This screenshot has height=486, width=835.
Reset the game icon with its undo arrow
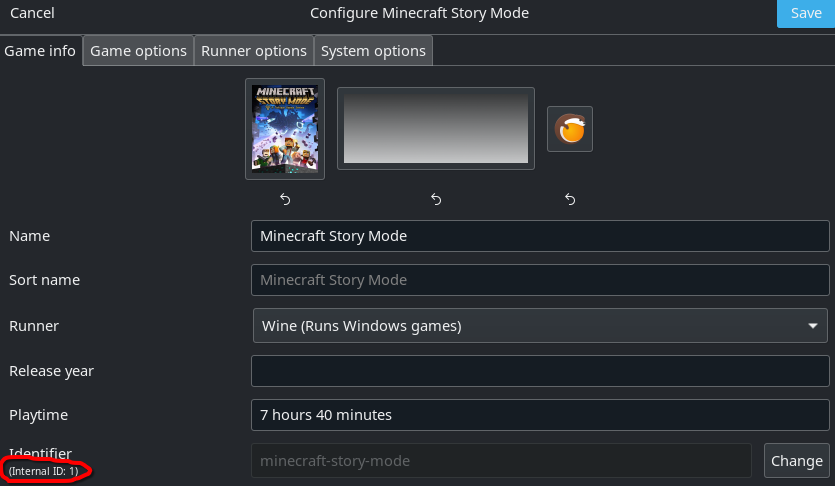[570, 199]
